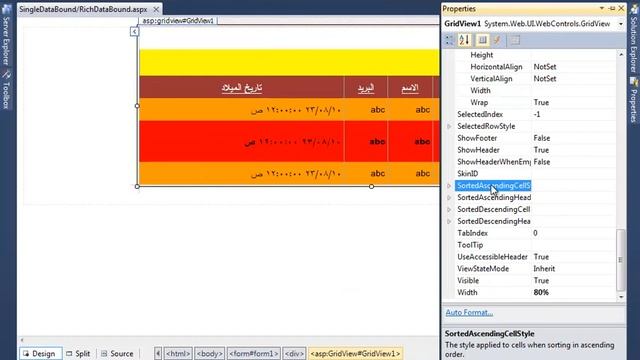The image size is (640, 360).
Task: Select the HorizontalAlign property row
Action: [535, 67]
